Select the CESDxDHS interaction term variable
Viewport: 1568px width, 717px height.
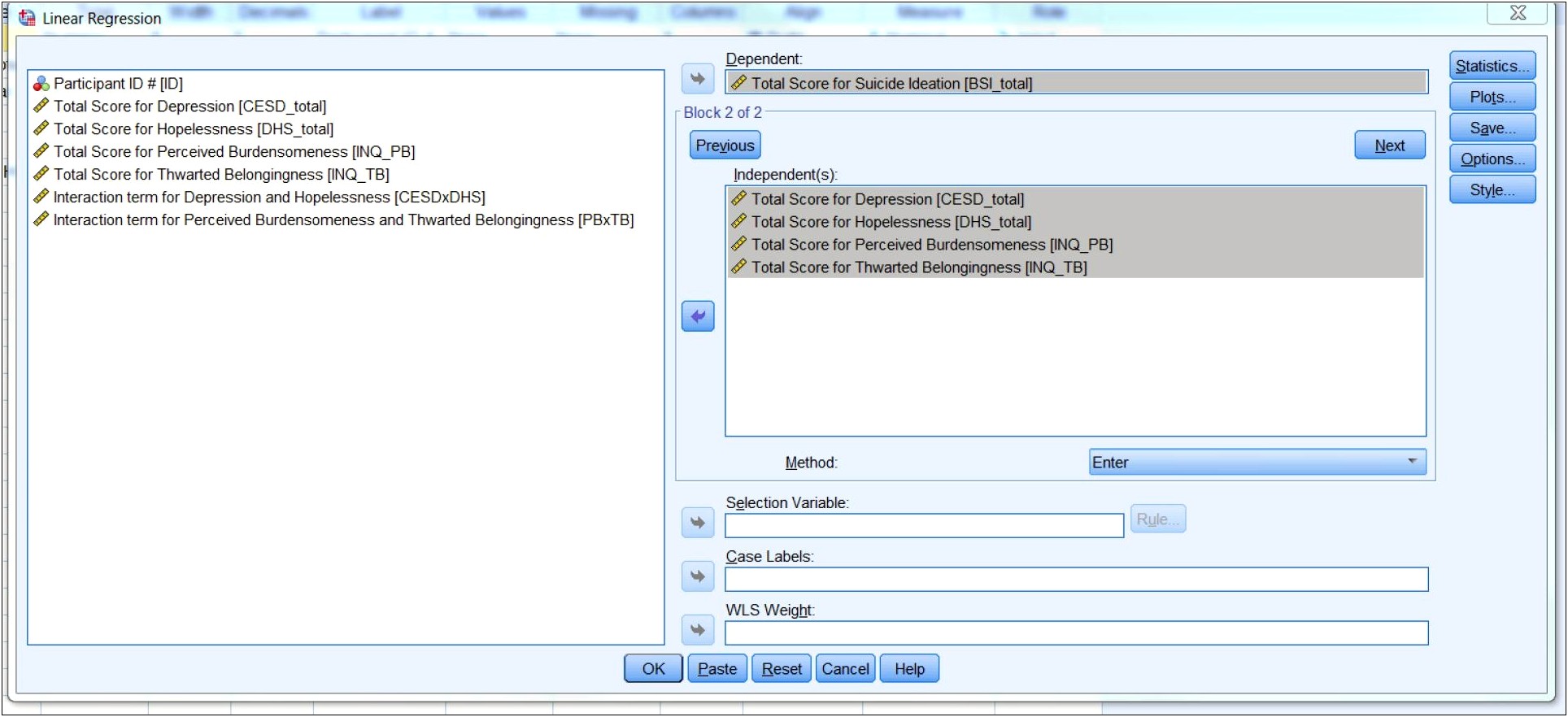point(269,198)
